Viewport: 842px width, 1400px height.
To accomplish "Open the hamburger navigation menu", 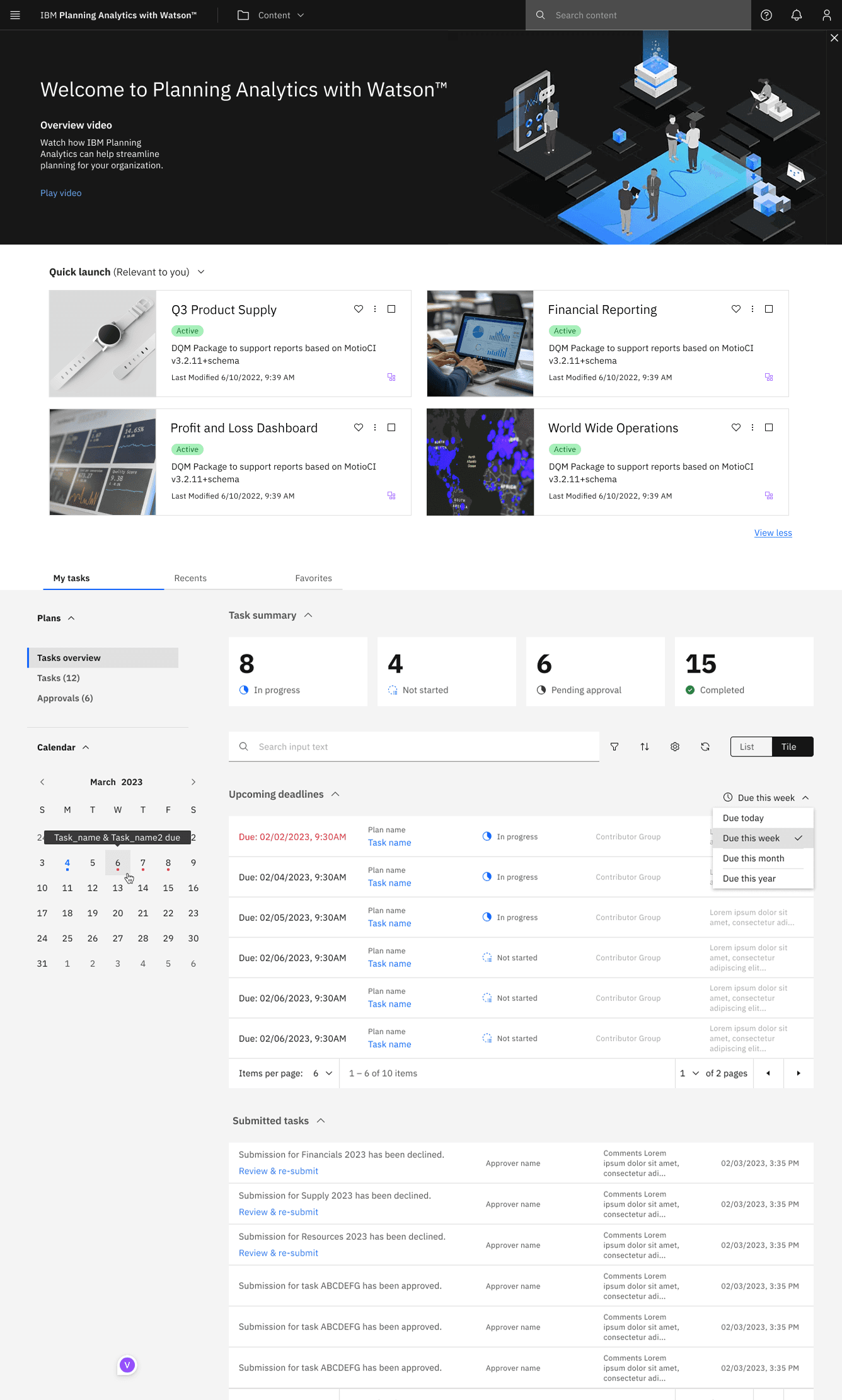I will point(15,15).
